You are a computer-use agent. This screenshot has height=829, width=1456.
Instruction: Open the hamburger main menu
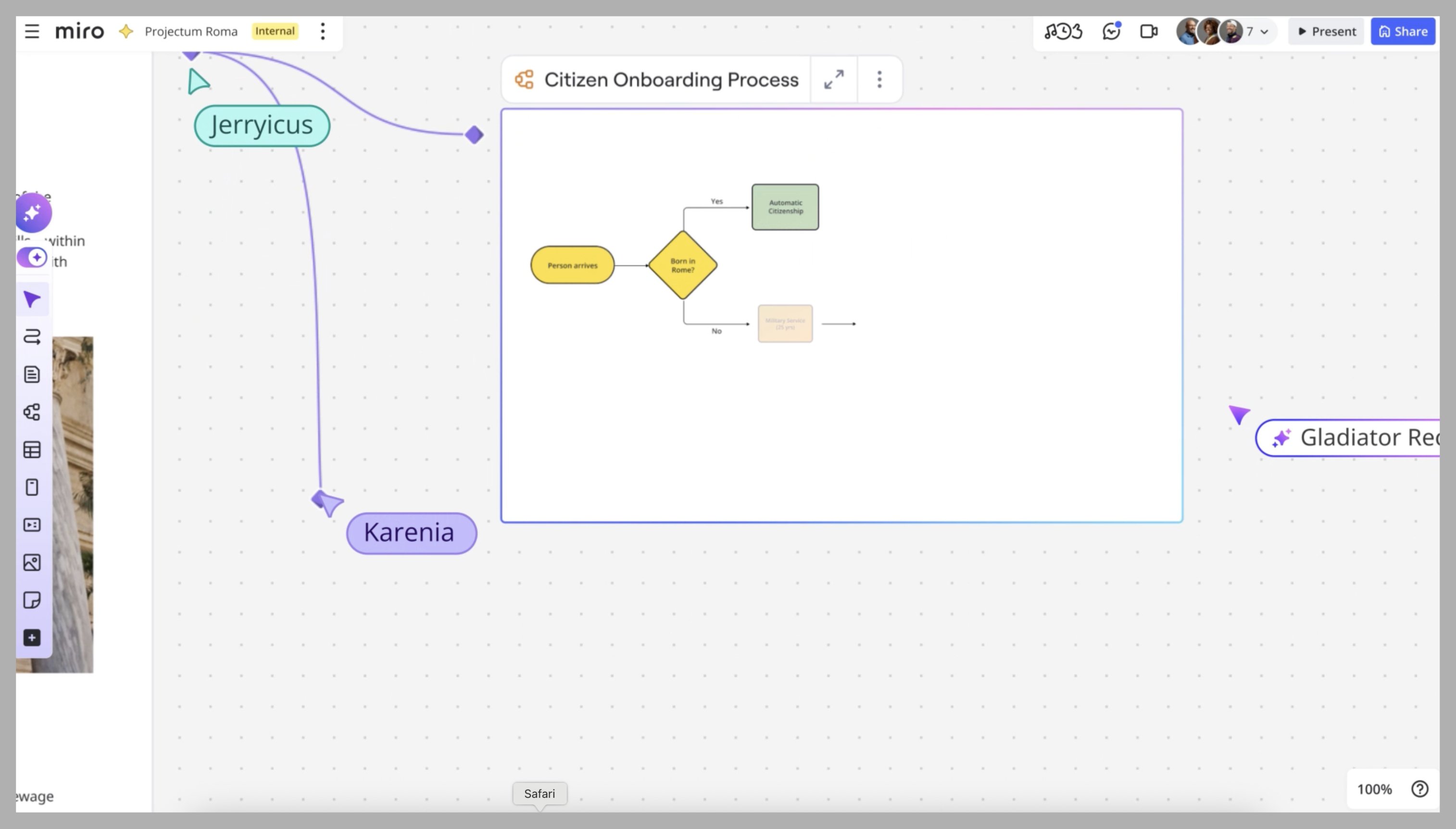[x=32, y=31]
